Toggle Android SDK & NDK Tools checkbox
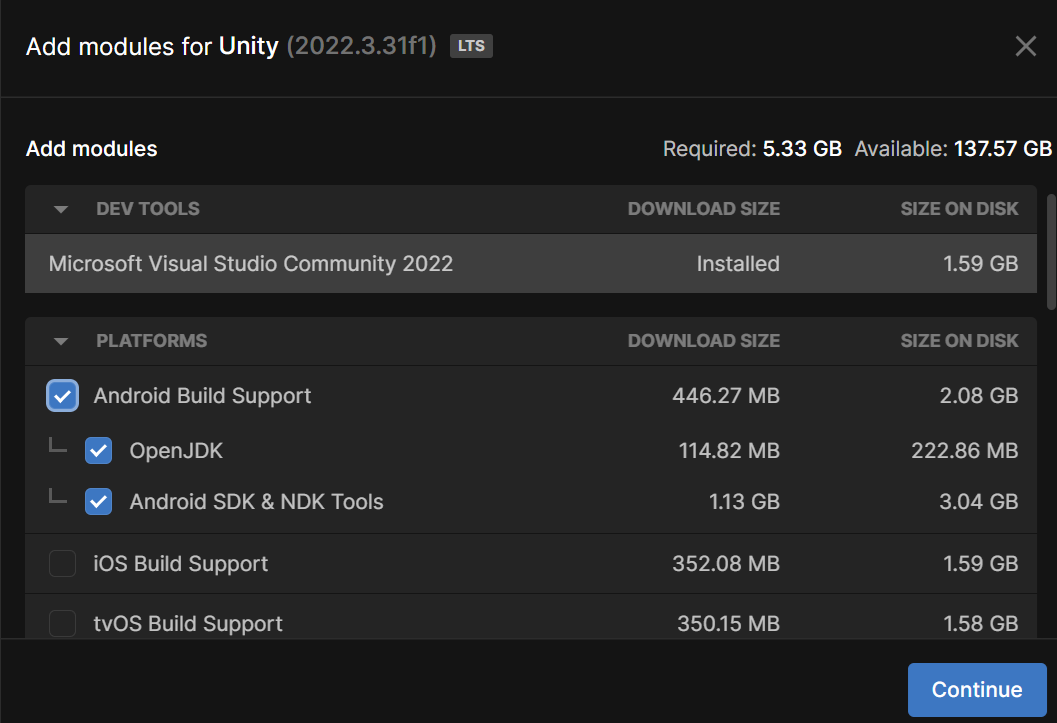 pyautogui.click(x=98, y=501)
